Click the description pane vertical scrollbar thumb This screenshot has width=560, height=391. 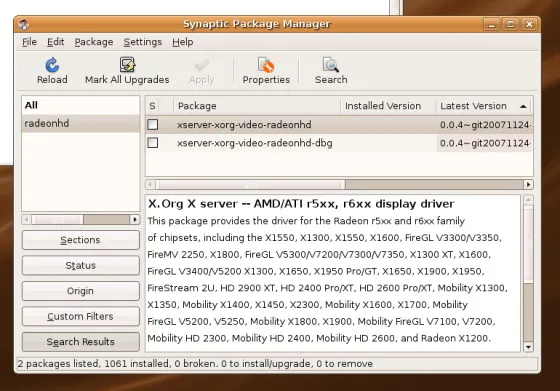tap(529, 244)
